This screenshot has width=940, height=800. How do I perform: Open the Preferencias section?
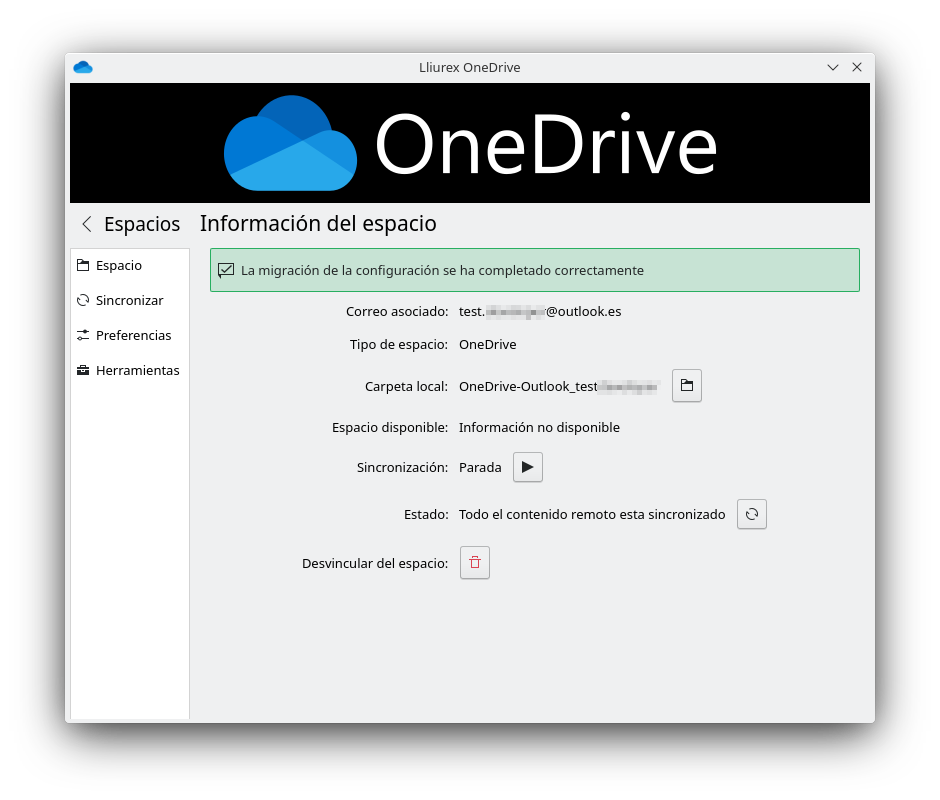(x=133, y=336)
